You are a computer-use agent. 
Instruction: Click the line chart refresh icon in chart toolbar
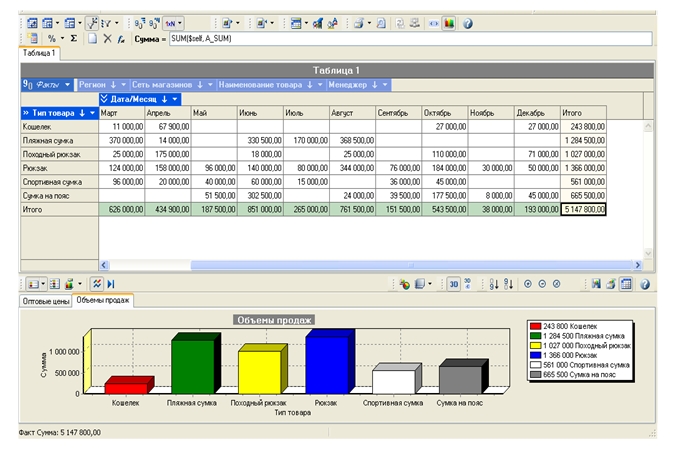(97, 284)
